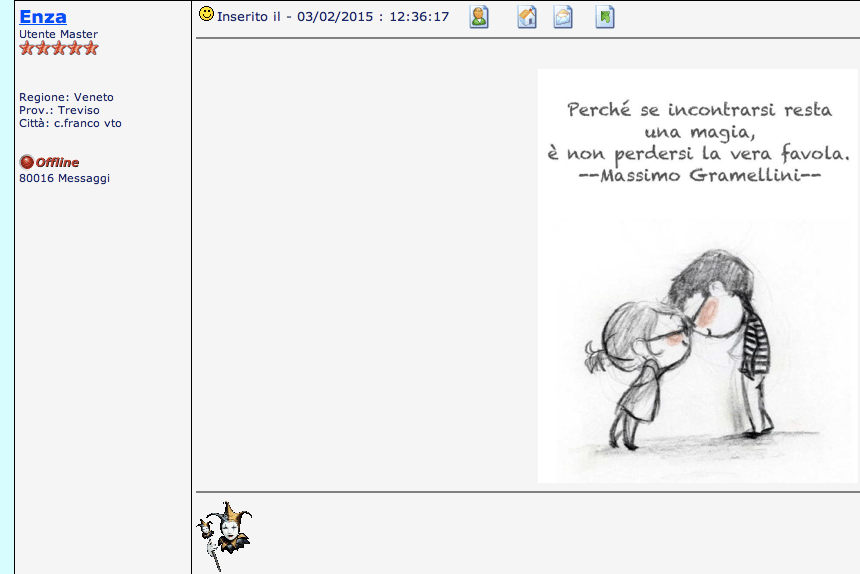Click the jester signature image

224,536
